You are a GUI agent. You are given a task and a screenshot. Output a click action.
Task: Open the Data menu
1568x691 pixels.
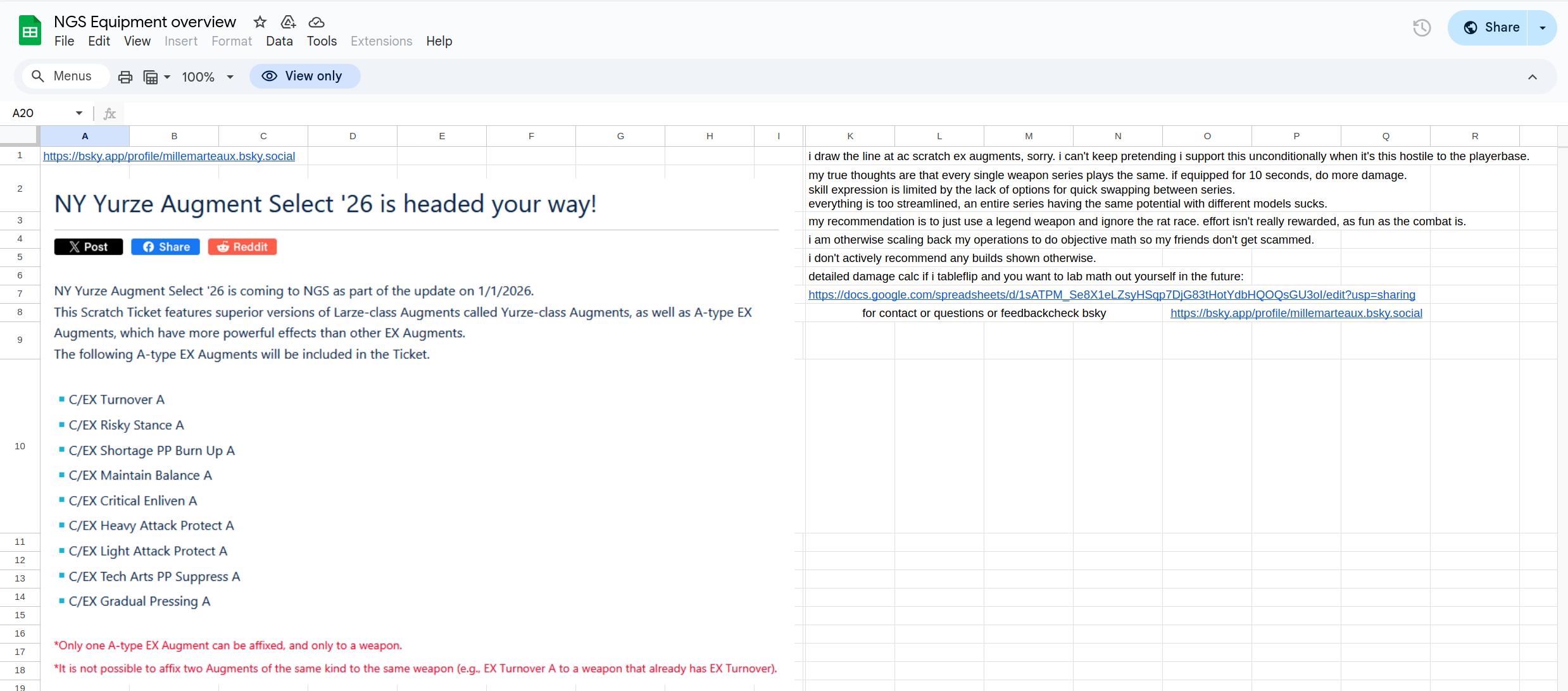point(279,41)
